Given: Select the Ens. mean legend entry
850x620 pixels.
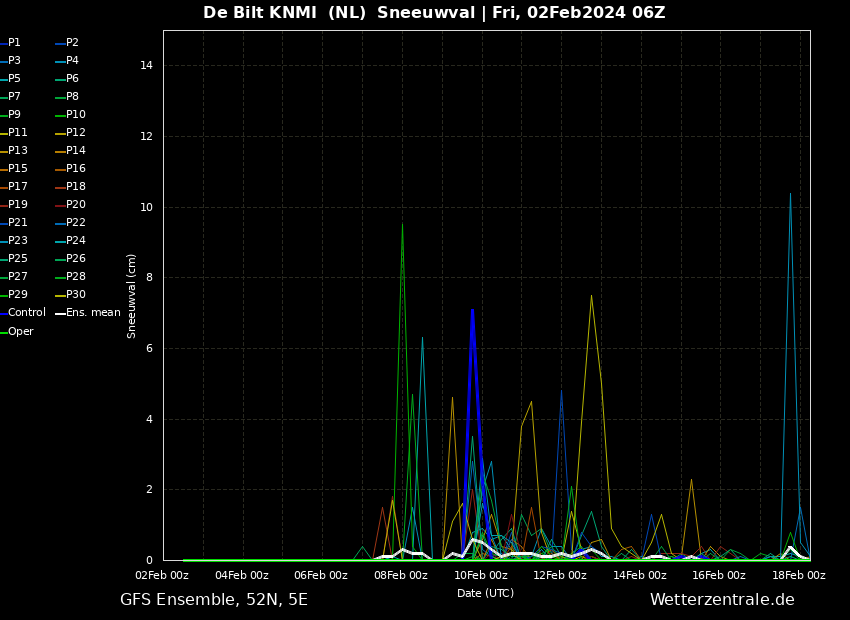Looking at the screenshot, I should pyautogui.click(x=93, y=313).
